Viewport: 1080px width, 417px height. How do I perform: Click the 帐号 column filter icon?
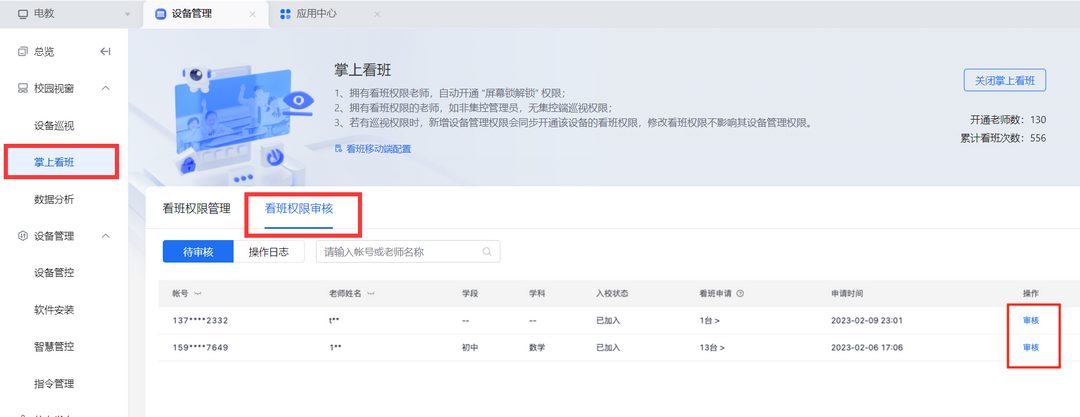point(197,294)
